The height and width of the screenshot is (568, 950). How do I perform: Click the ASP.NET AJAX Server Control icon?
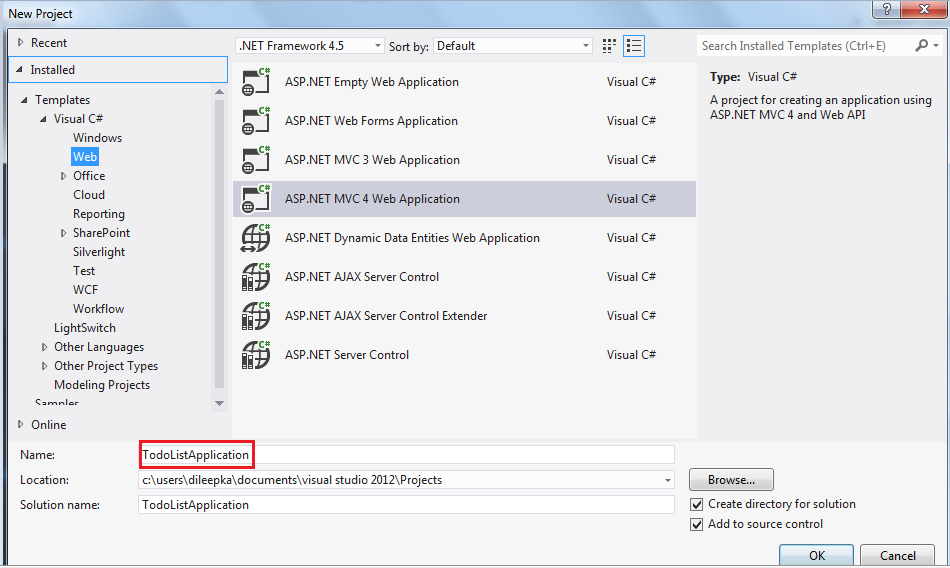[256, 277]
